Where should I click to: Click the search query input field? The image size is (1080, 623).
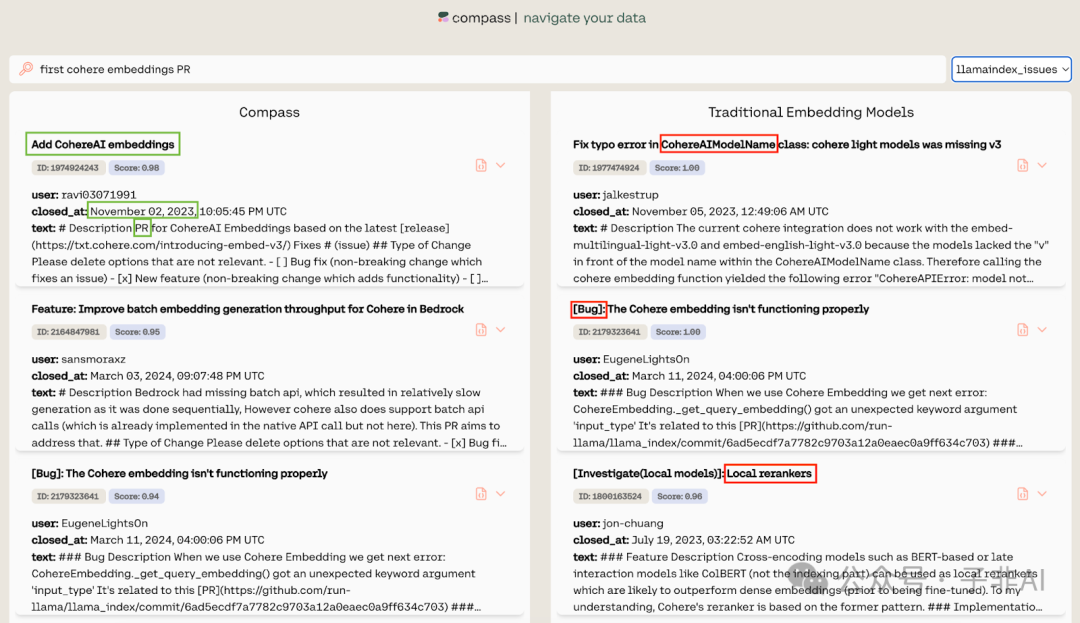click(x=477, y=69)
